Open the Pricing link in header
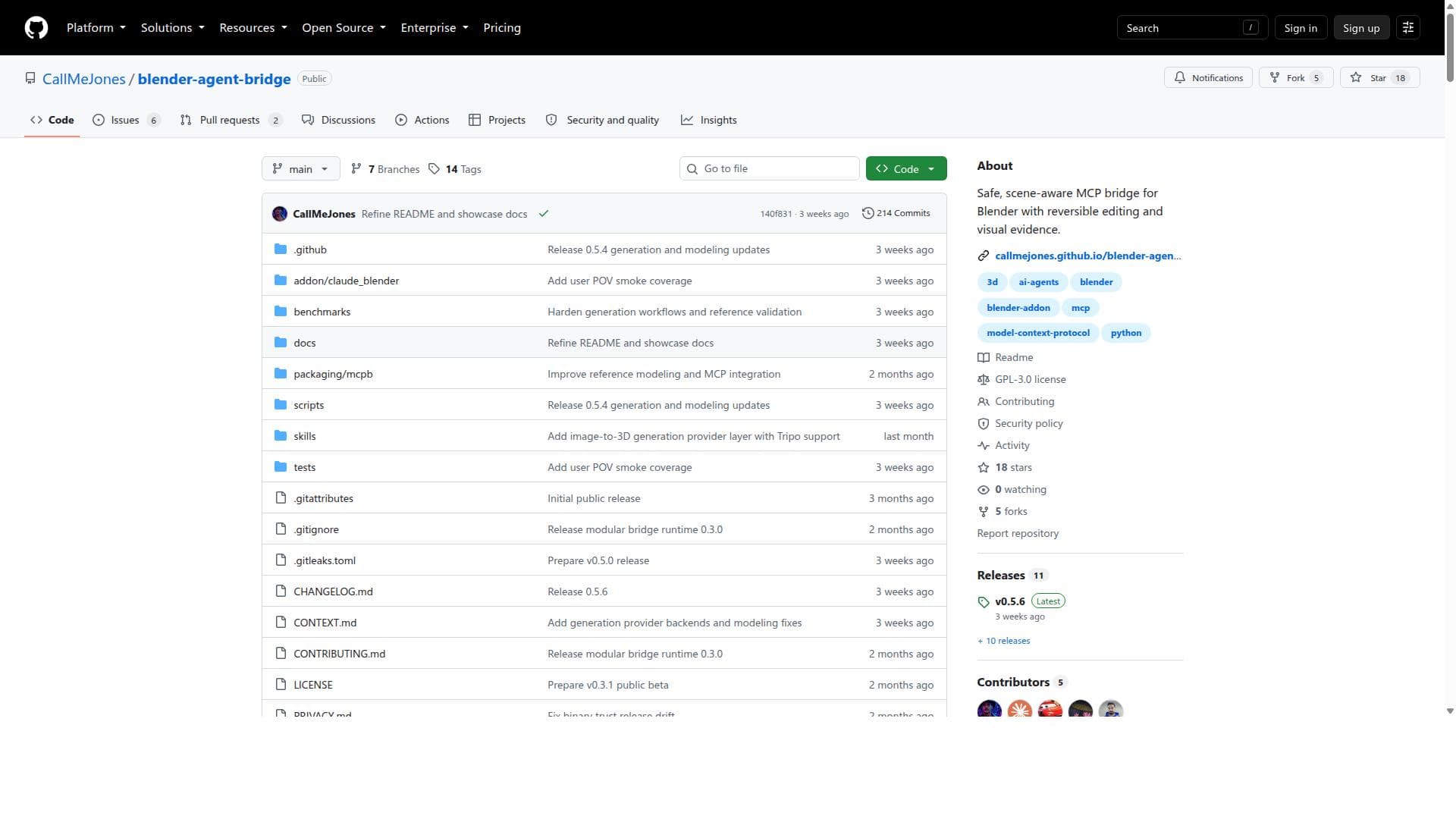The width and height of the screenshot is (1456, 819). 502,28
